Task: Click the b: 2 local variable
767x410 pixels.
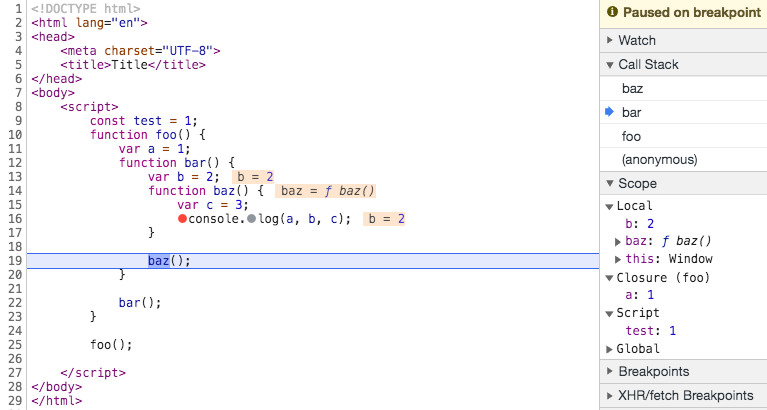Action: [640, 224]
